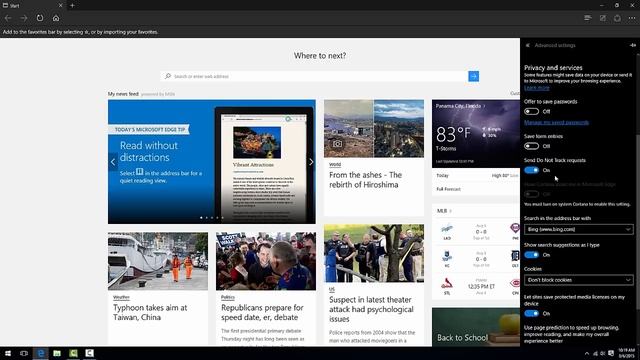Image resolution: width=640 pixels, height=360 pixels.
Task: Click the Hiroshima photo thumbnail
Action: (374, 129)
